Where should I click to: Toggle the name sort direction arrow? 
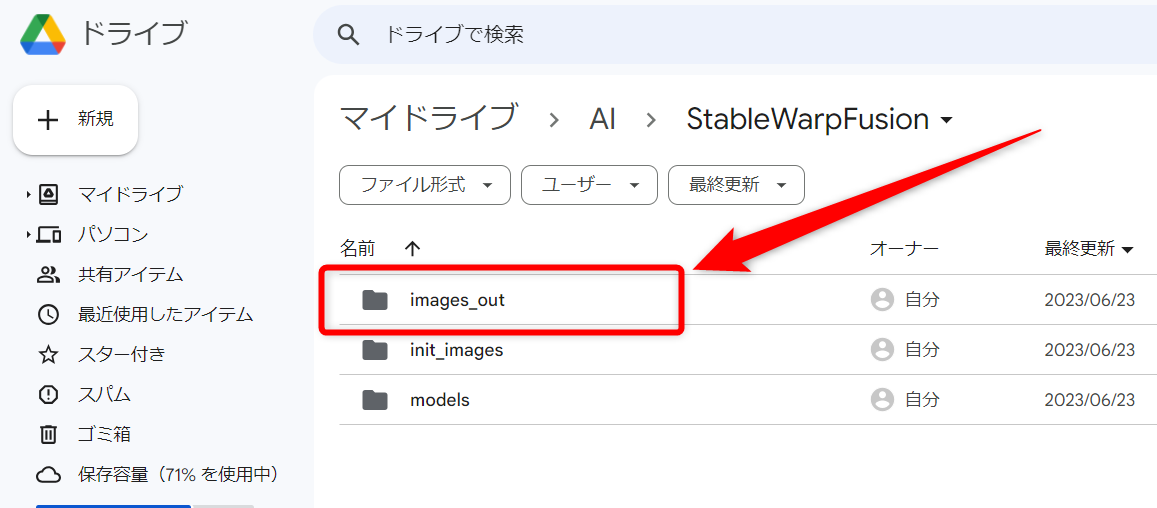tap(412, 249)
